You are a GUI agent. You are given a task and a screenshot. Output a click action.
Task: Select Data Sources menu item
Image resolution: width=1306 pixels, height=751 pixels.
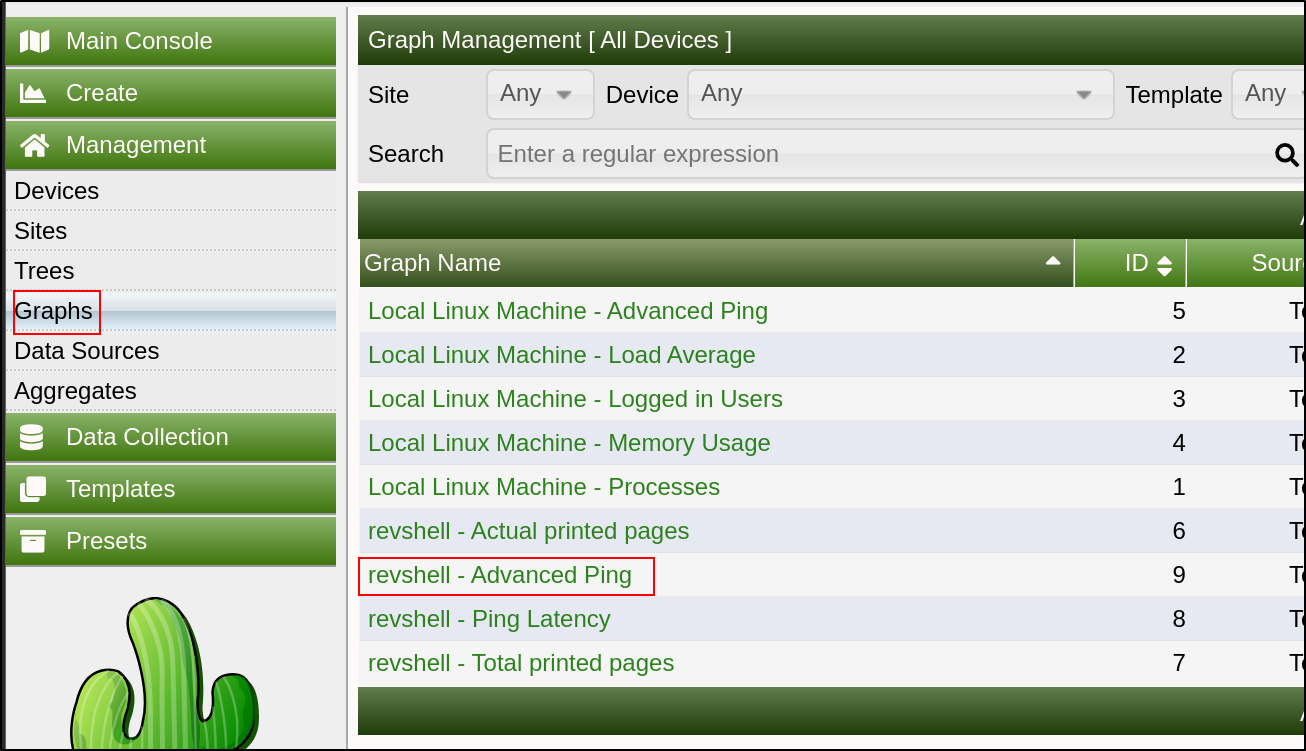(86, 351)
